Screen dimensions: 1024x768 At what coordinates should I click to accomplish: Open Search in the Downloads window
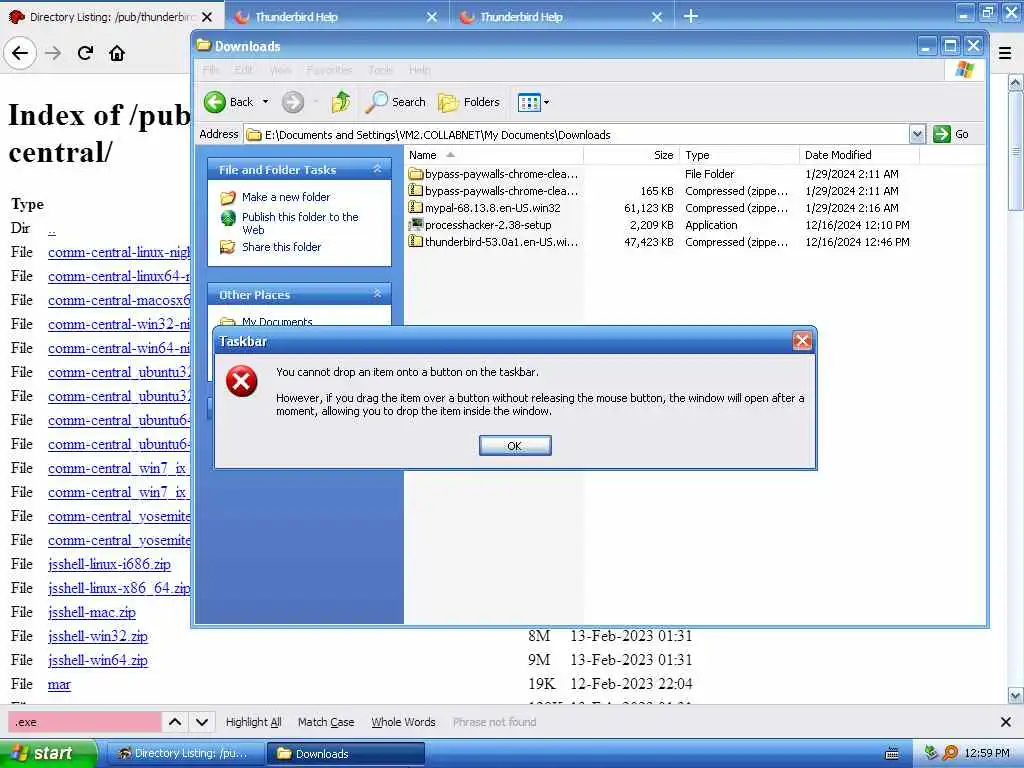coord(396,102)
